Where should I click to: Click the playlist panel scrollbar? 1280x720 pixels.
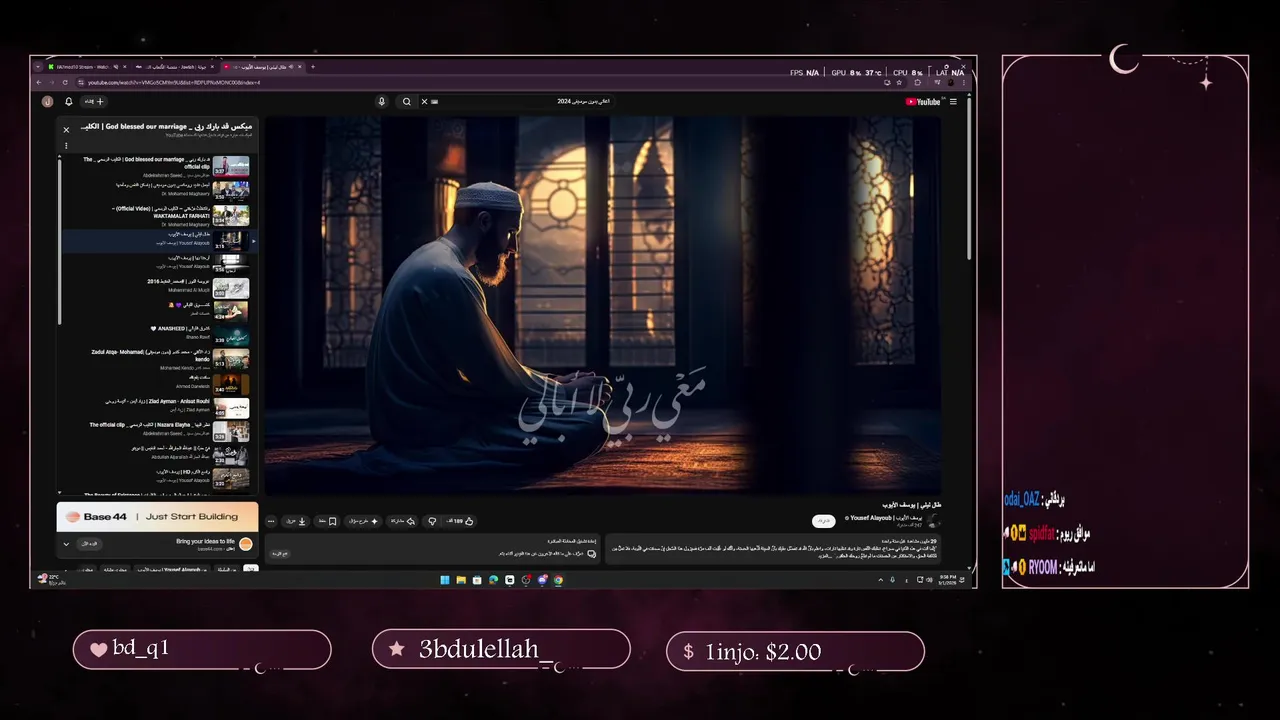60,240
